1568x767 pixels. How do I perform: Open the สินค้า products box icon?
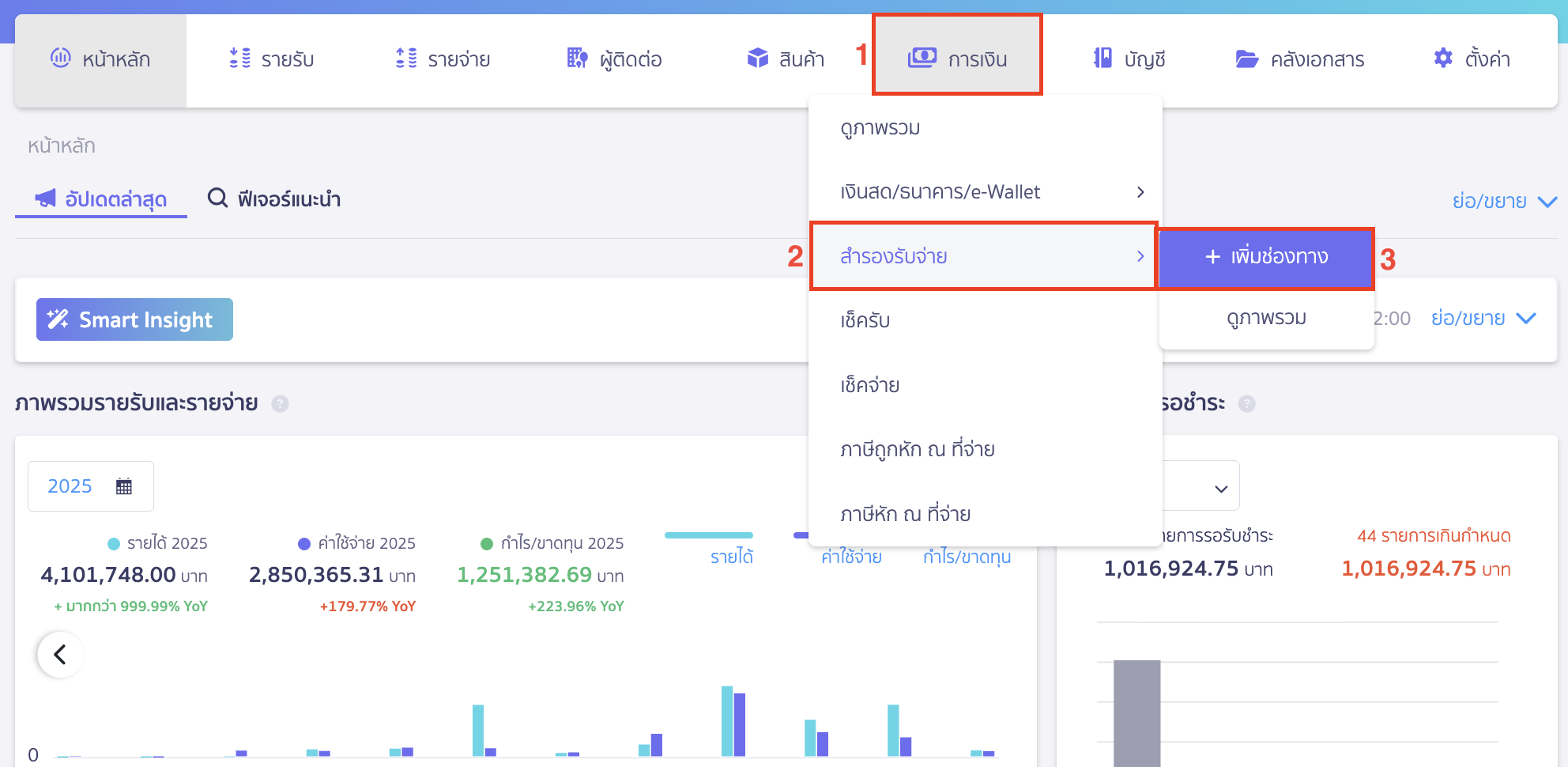tap(757, 59)
